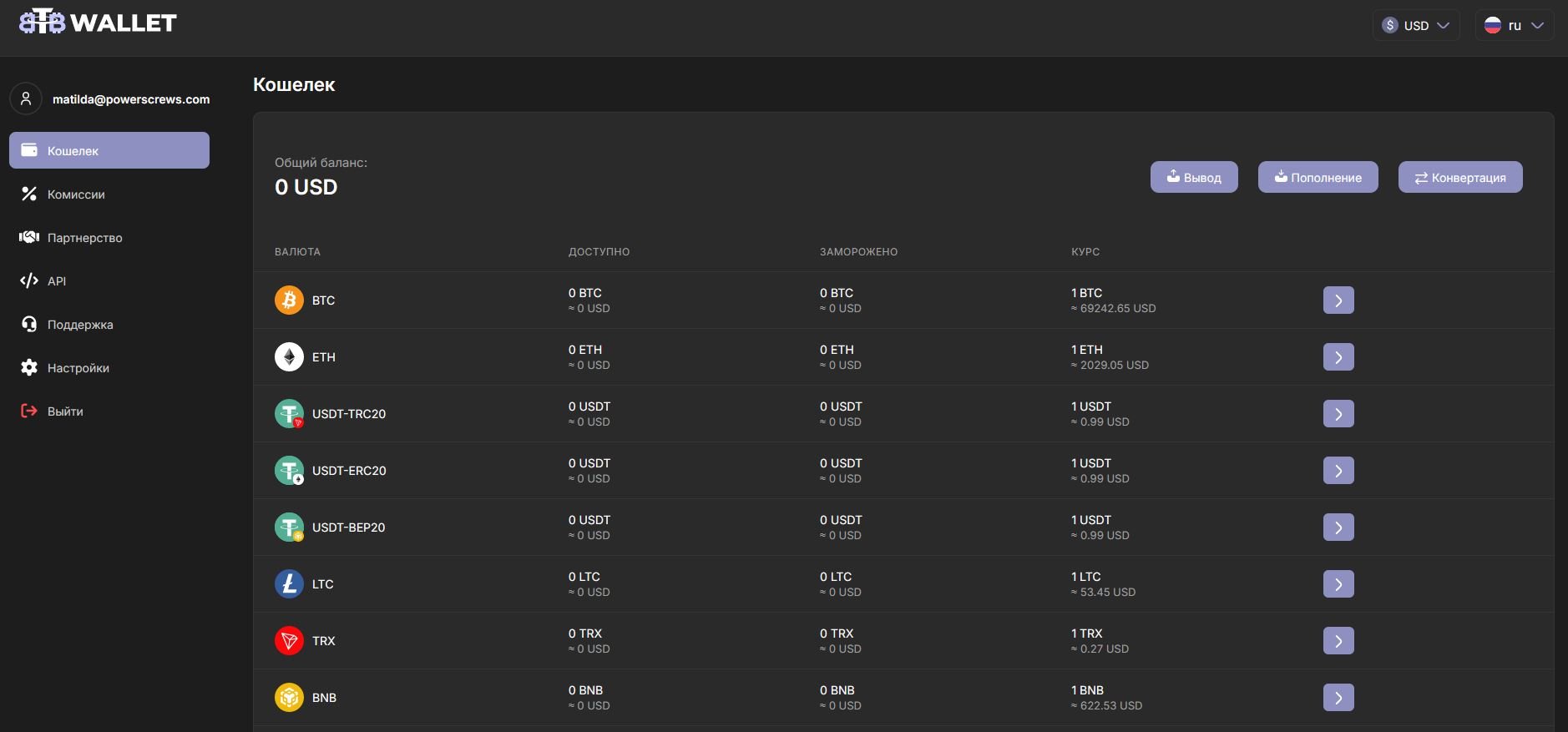Click the Bitcoin coin icon
Screen dimensions: 1568x732
(289, 300)
